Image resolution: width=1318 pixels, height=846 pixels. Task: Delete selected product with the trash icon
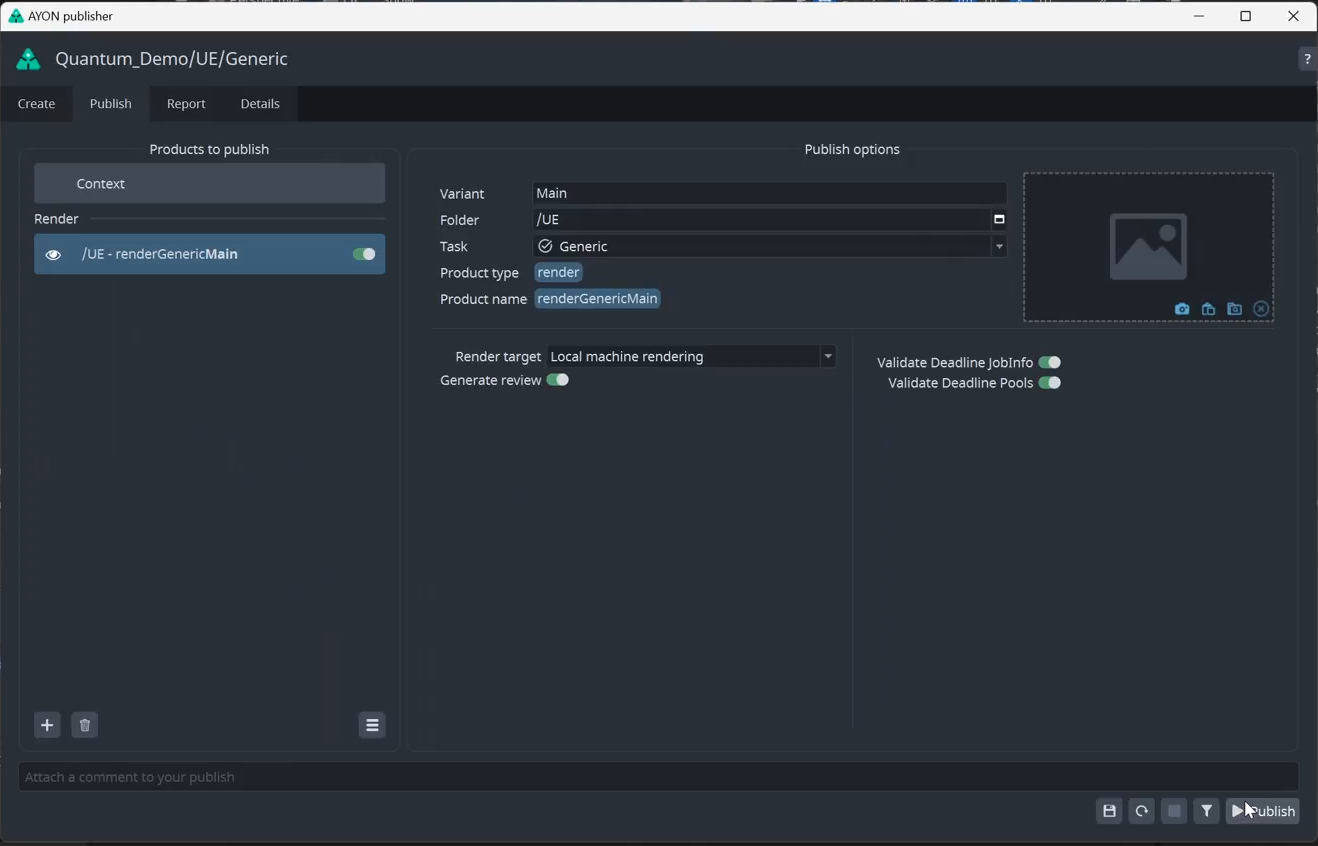pyautogui.click(x=85, y=725)
